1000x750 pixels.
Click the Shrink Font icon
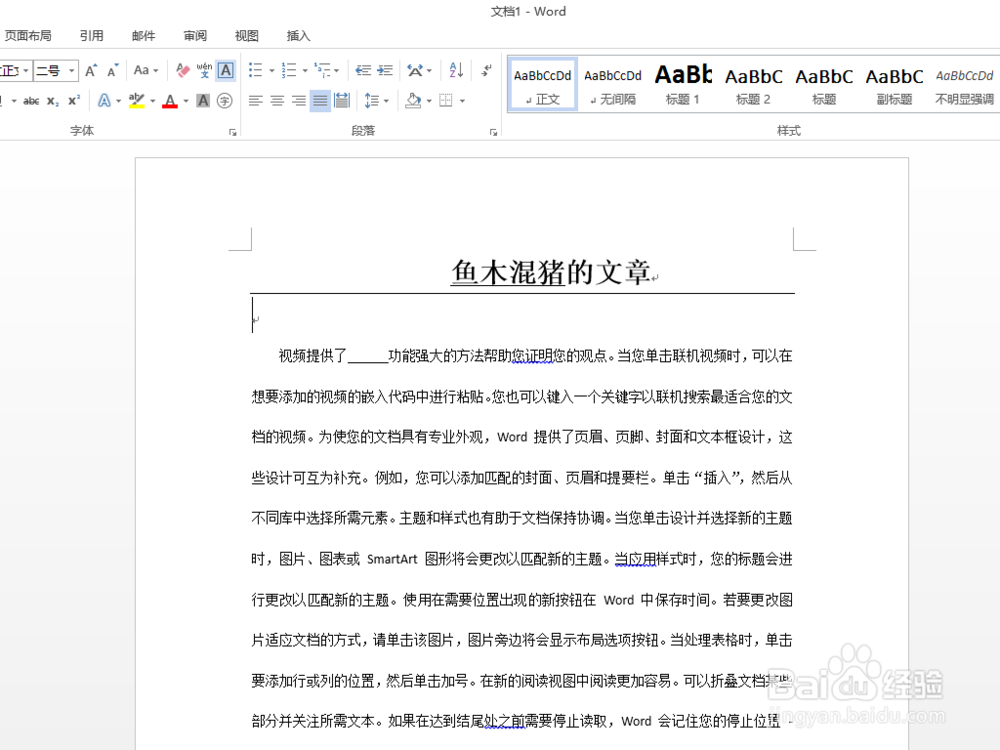pyautogui.click(x=112, y=70)
